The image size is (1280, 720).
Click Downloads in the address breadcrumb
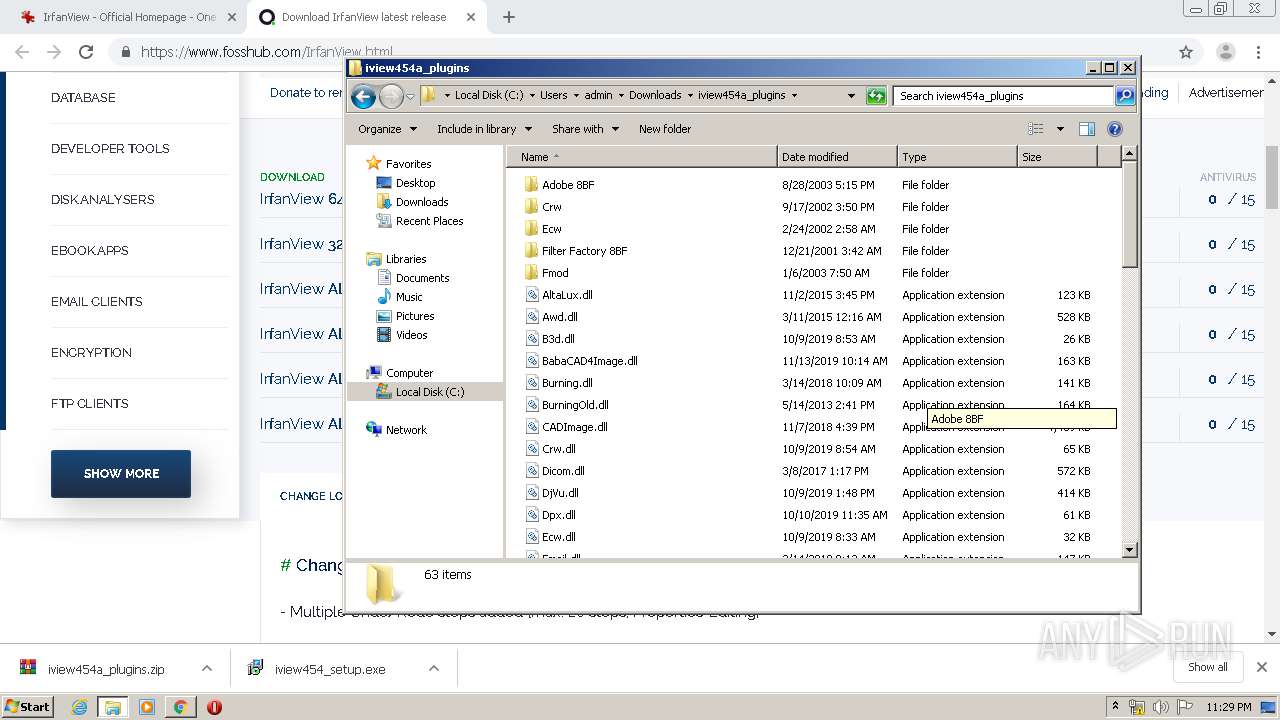[x=655, y=96]
